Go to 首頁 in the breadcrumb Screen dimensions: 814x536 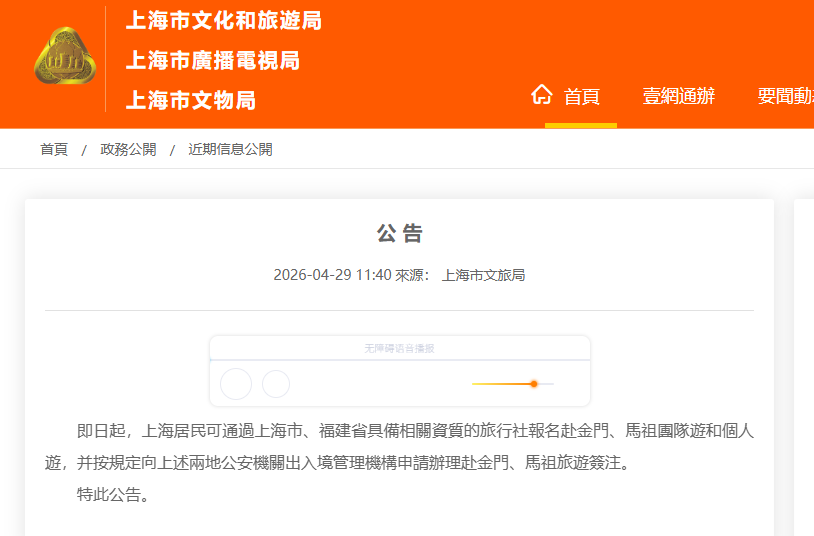click(54, 150)
